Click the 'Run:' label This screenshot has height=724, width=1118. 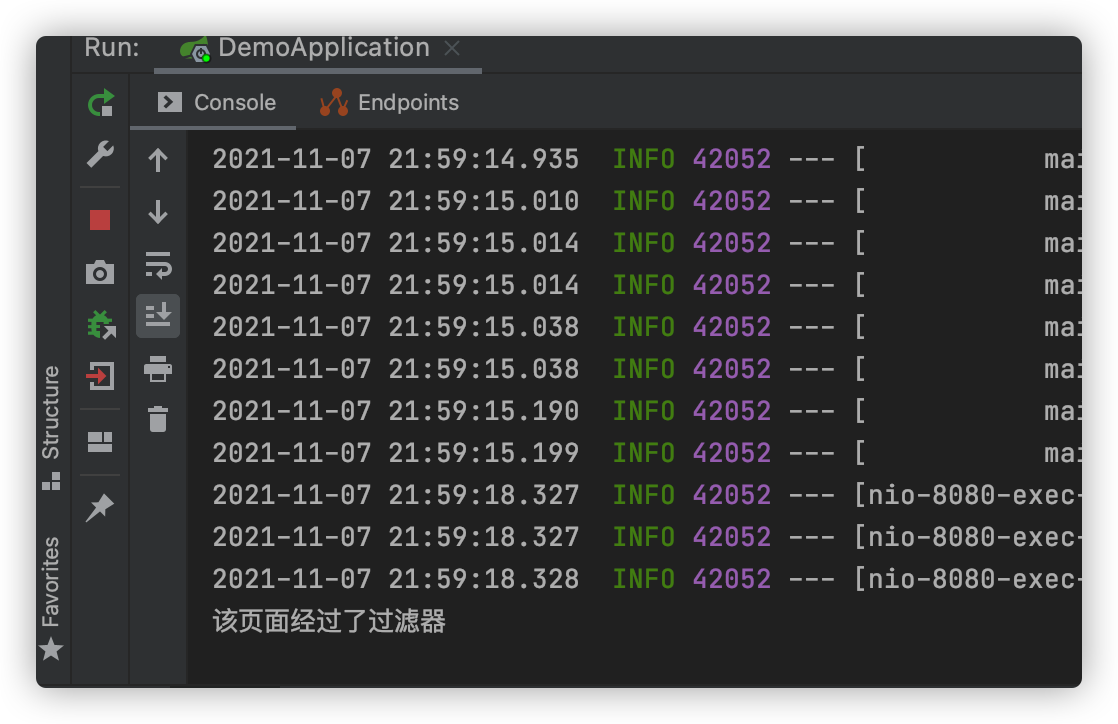[112, 48]
